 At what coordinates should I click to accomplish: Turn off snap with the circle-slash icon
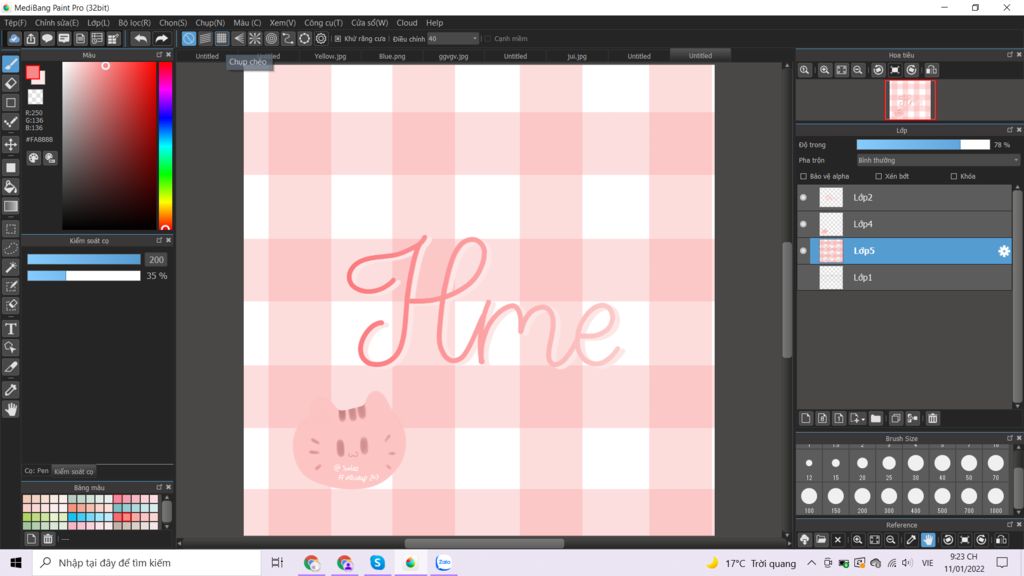(189, 39)
